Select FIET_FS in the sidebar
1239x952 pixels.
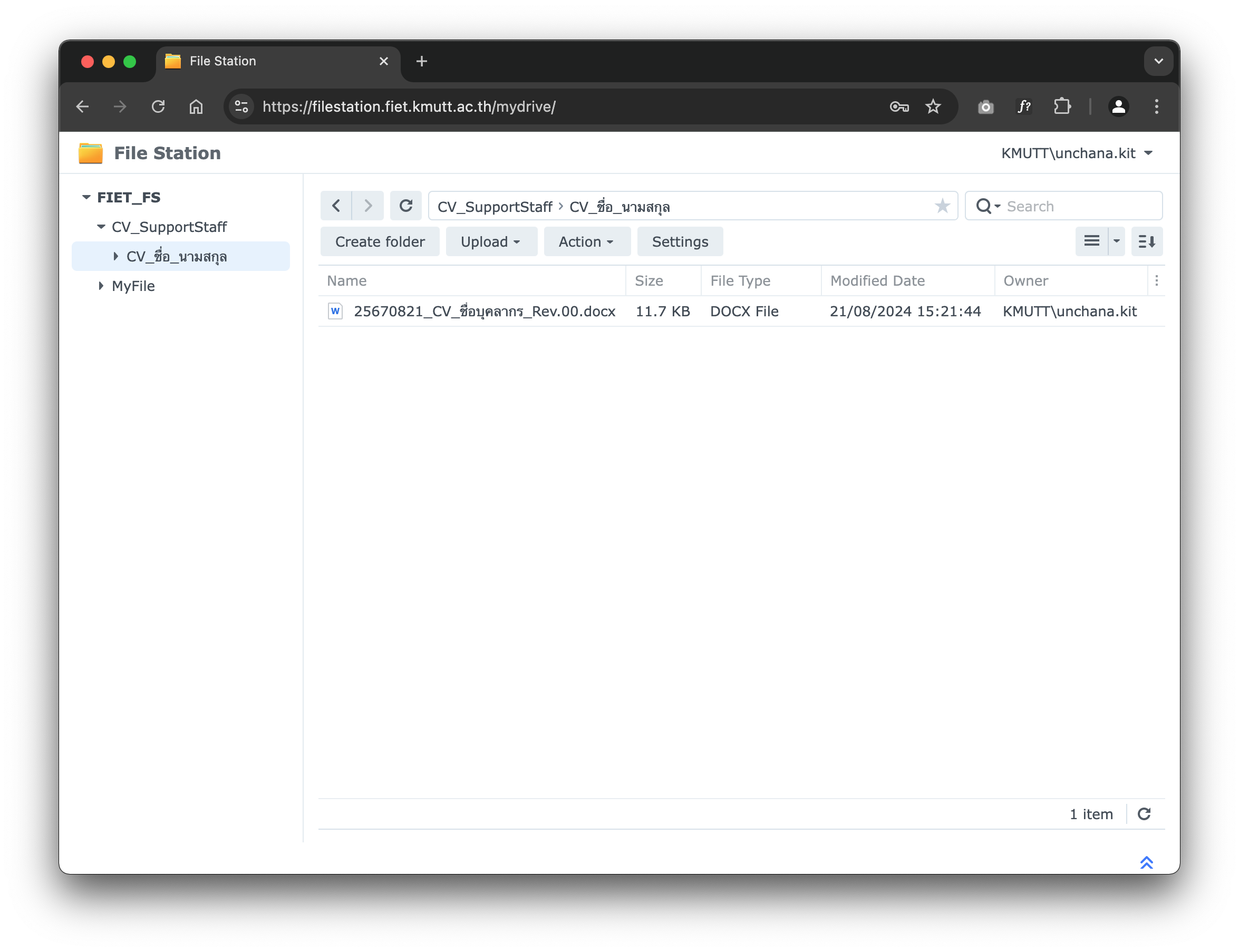(129, 197)
